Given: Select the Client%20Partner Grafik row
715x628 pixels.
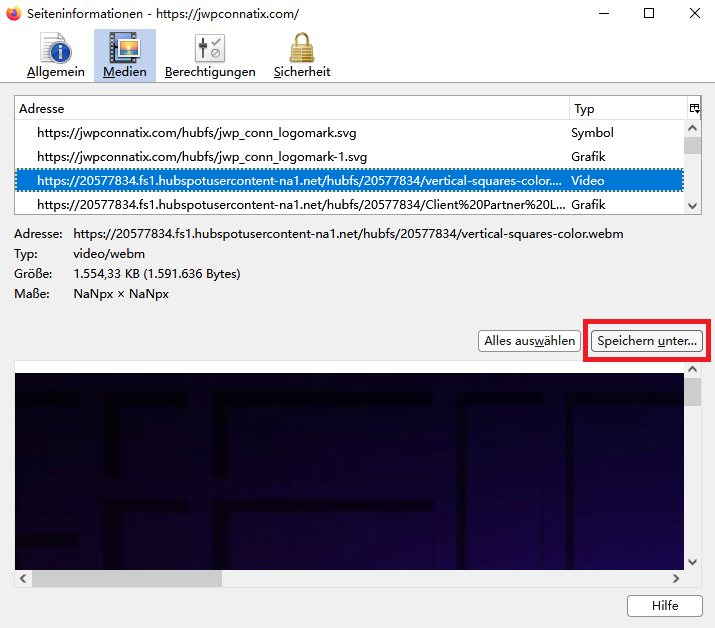Looking at the screenshot, I should [x=349, y=205].
